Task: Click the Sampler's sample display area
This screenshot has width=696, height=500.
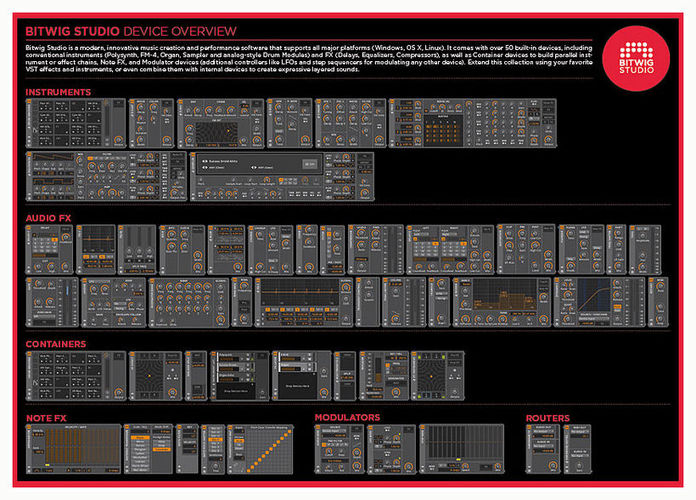Action: [261, 164]
